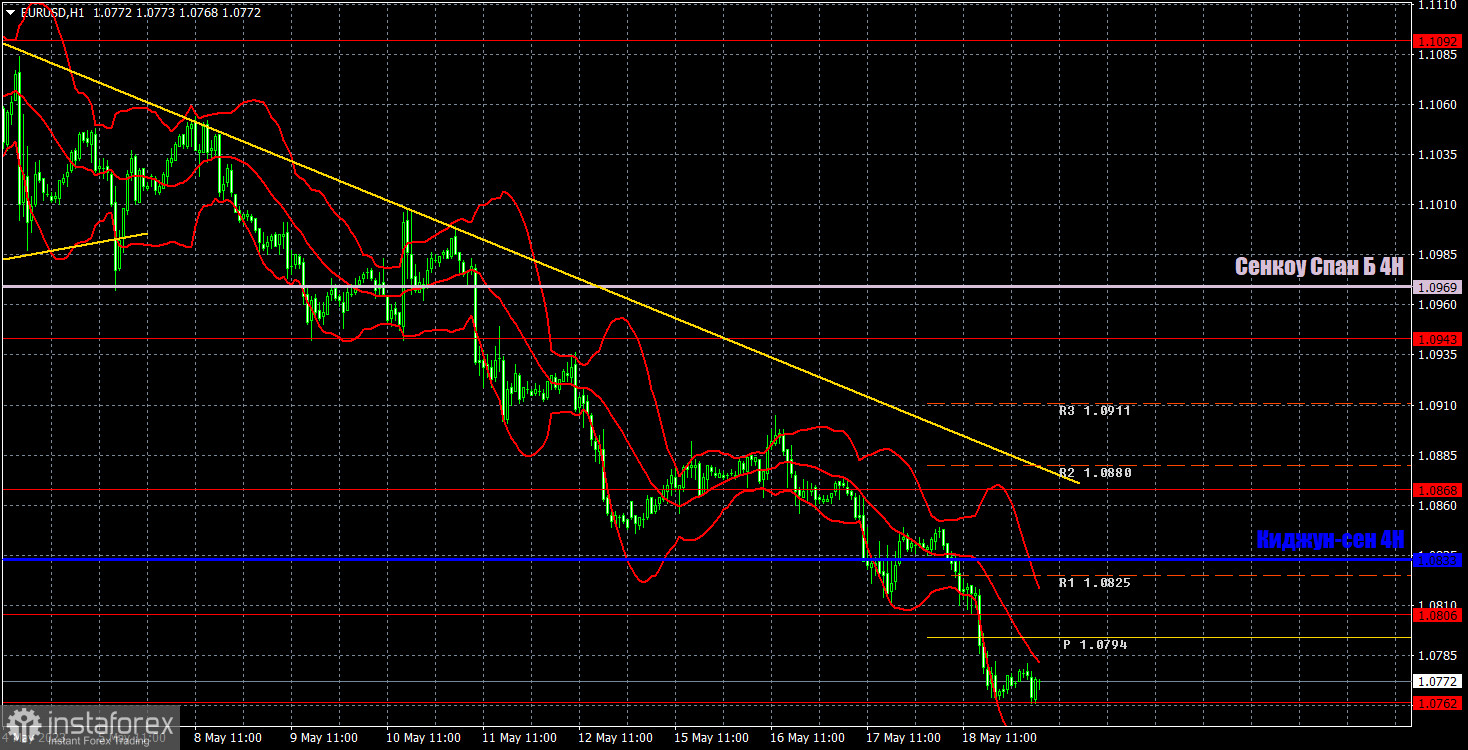This screenshot has width=1468, height=750.
Task: Click the blue 1.0833 price tag
Action: (x=1438, y=560)
